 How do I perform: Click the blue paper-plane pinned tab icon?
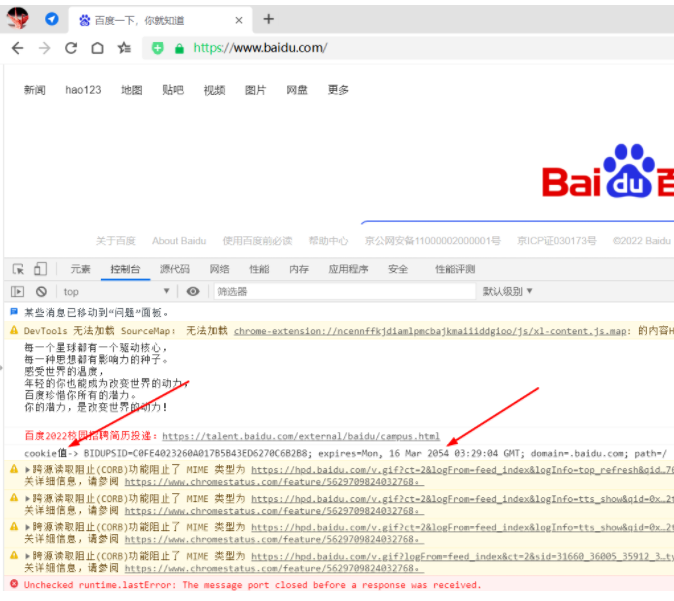[52, 19]
